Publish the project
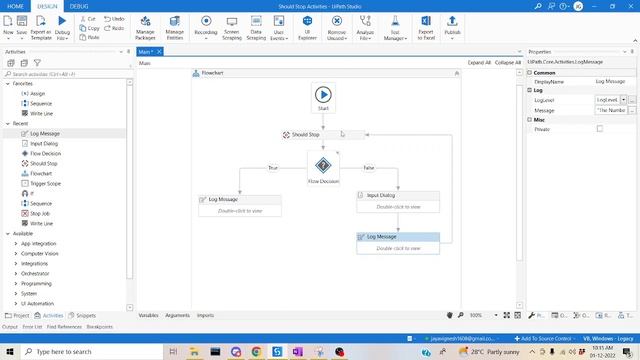Screen dimensions: 640x360 [x=452, y=27]
